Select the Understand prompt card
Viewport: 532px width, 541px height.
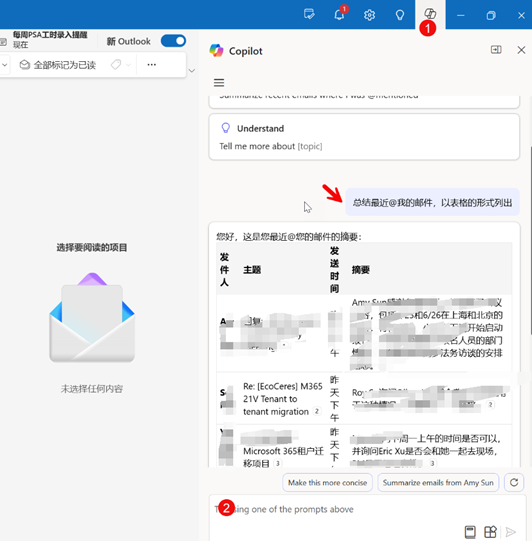tap(364, 137)
